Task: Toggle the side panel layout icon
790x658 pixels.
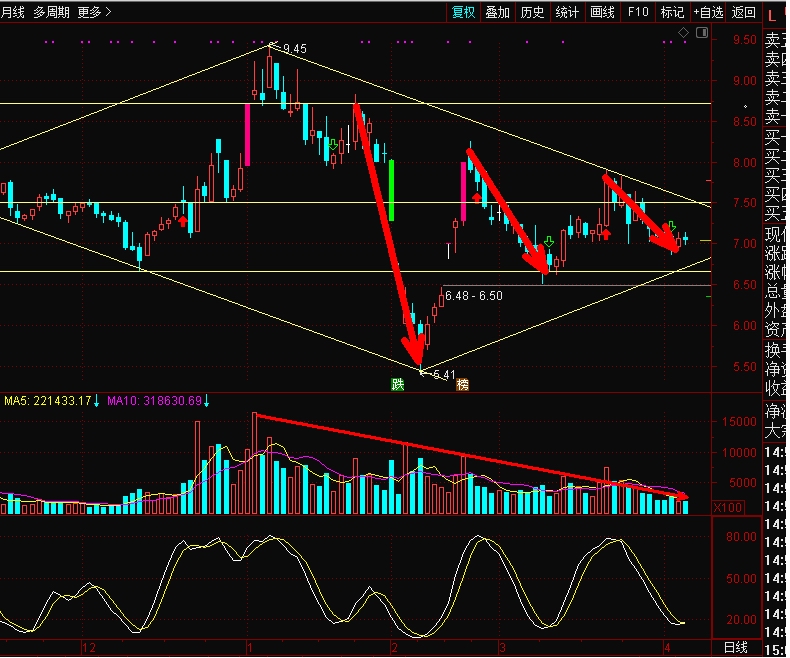Action: point(702,33)
